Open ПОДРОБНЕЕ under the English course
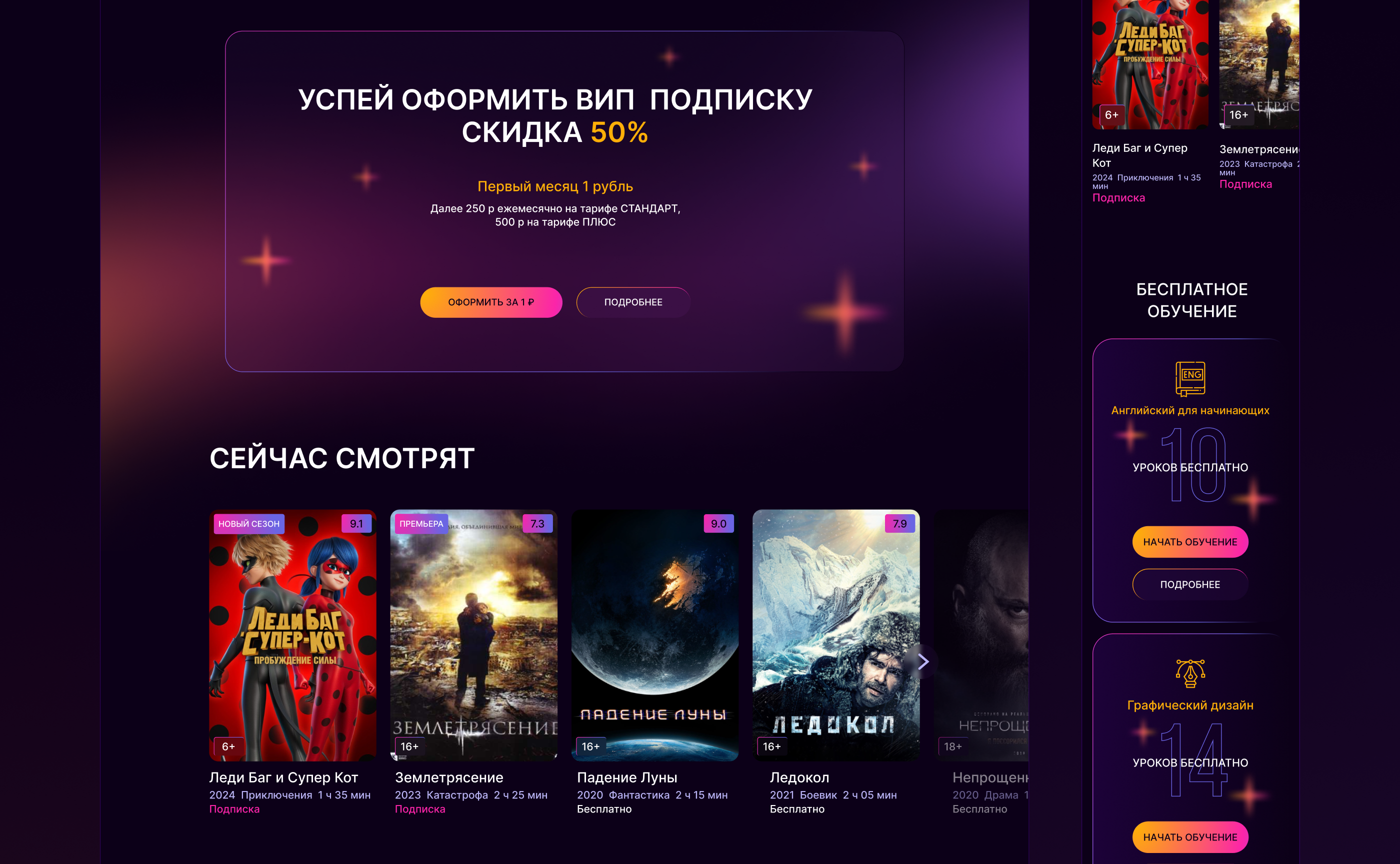This screenshot has height=864, width=1400. tap(1190, 585)
